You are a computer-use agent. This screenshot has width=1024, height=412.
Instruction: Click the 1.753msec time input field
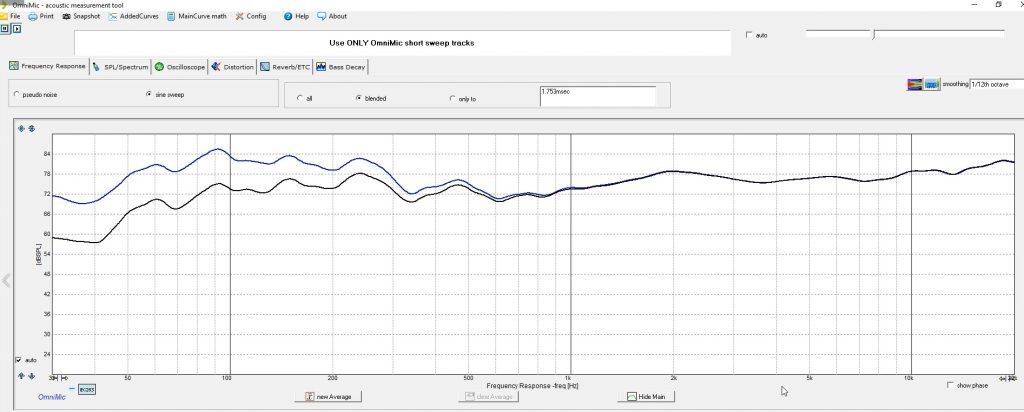[x=596, y=94]
